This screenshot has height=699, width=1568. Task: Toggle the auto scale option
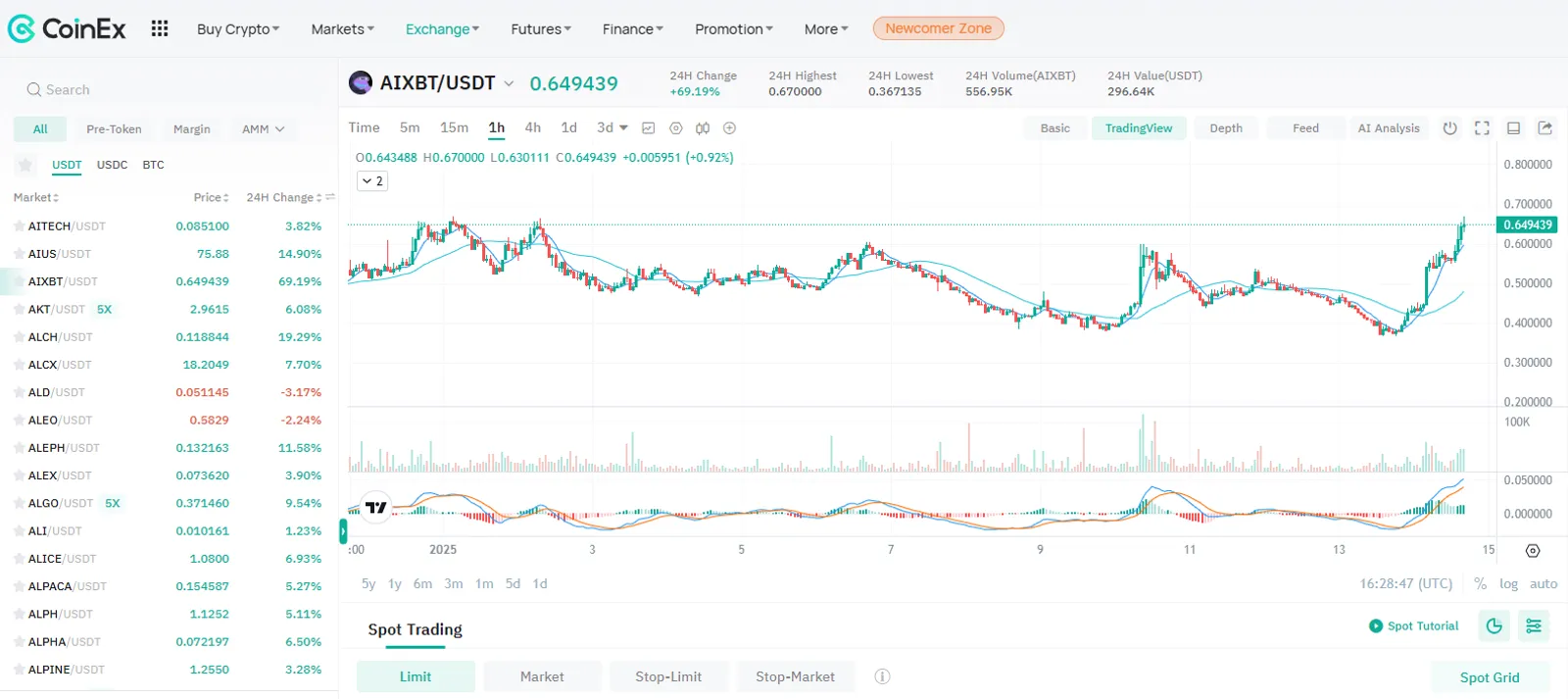coord(1543,583)
